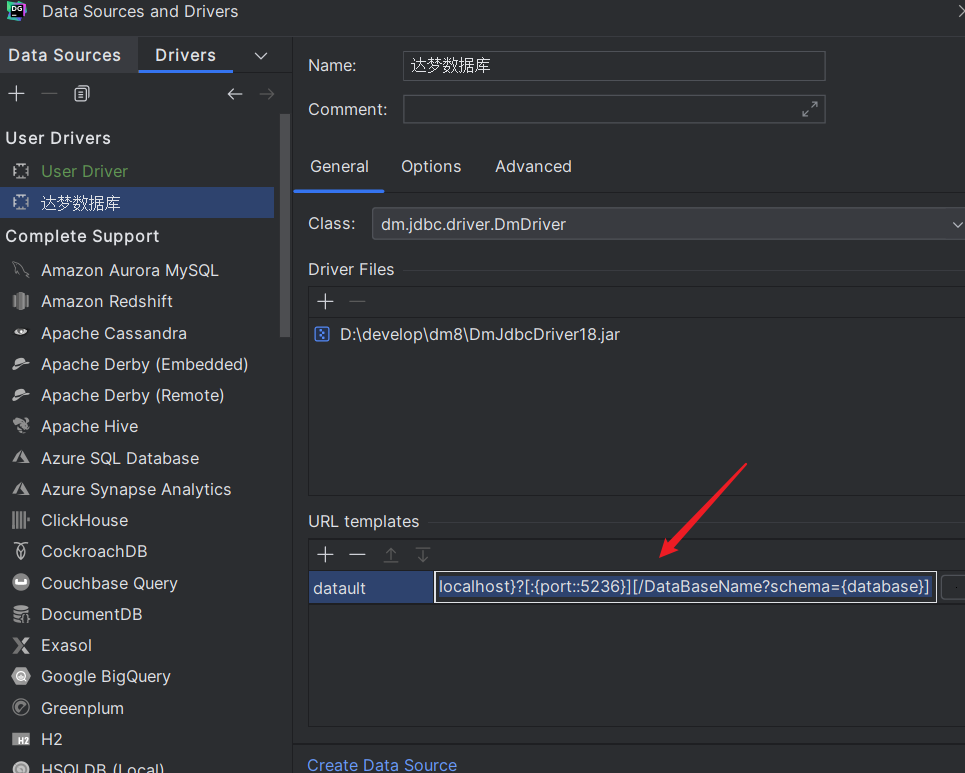Click the Apache Cassandra eye icon
The width and height of the screenshot is (965, 773).
click(x=21, y=332)
